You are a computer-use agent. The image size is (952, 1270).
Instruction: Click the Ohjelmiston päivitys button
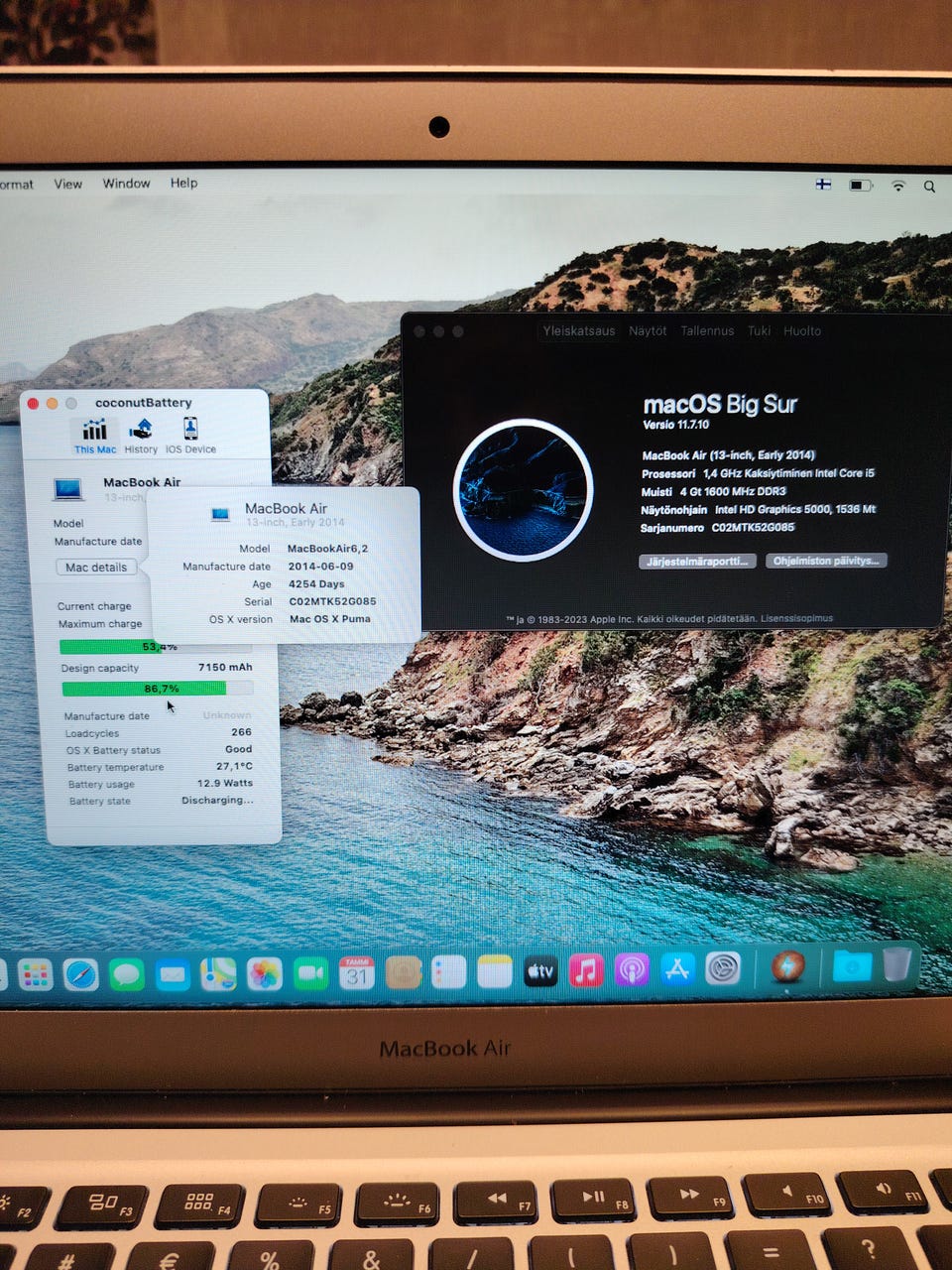click(826, 561)
